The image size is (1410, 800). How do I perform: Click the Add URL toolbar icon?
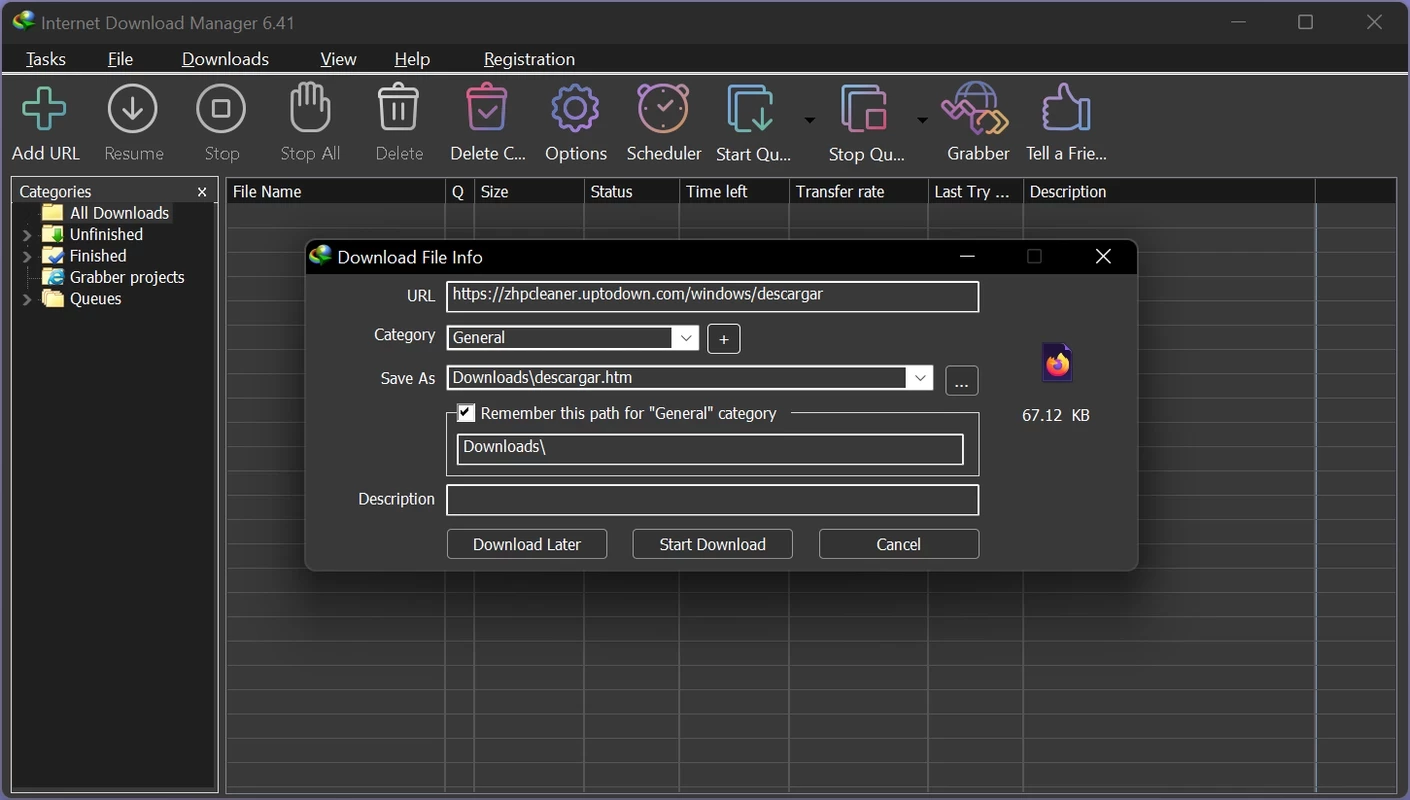coord(45,110)
